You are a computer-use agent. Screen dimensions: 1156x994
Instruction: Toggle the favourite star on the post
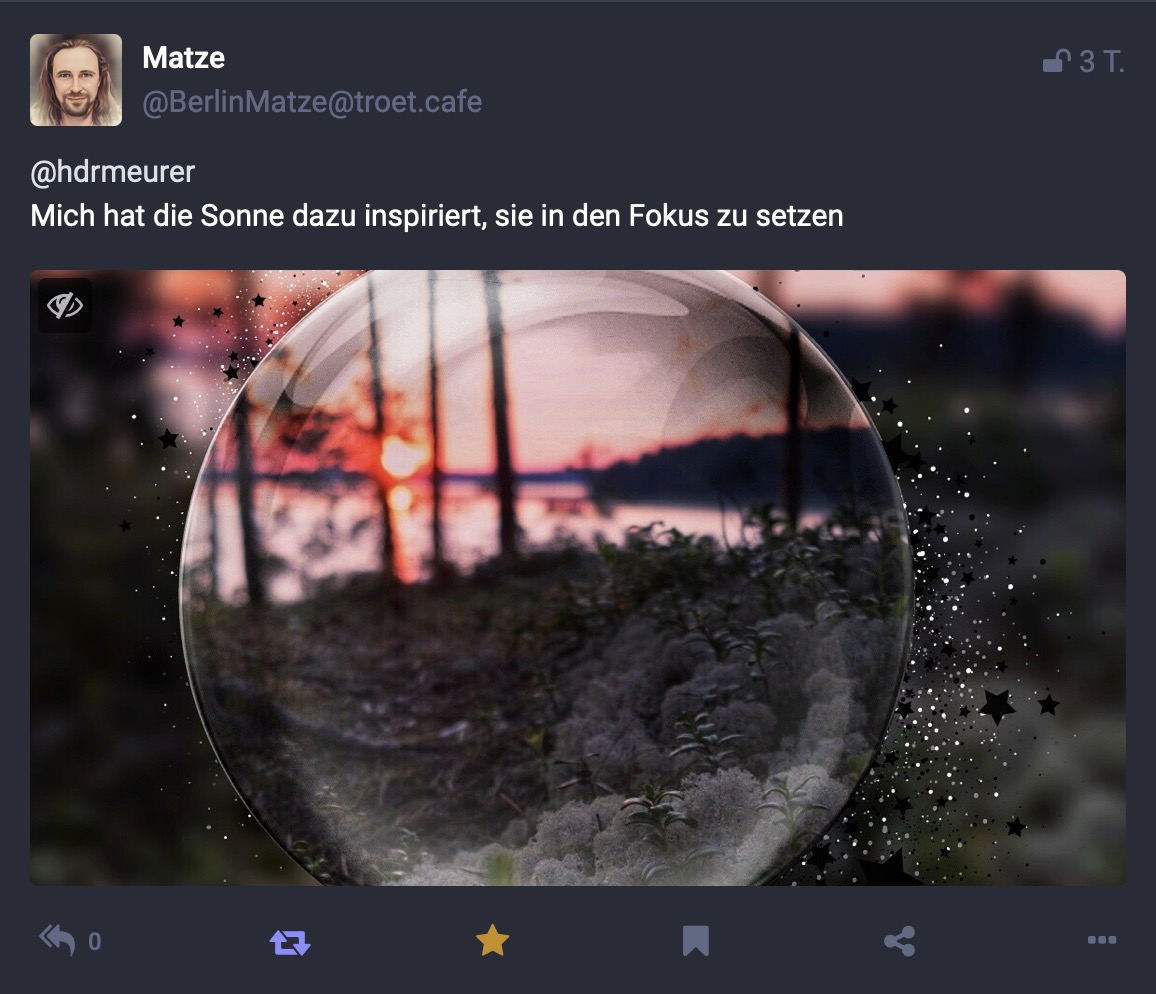click(492, 941)
